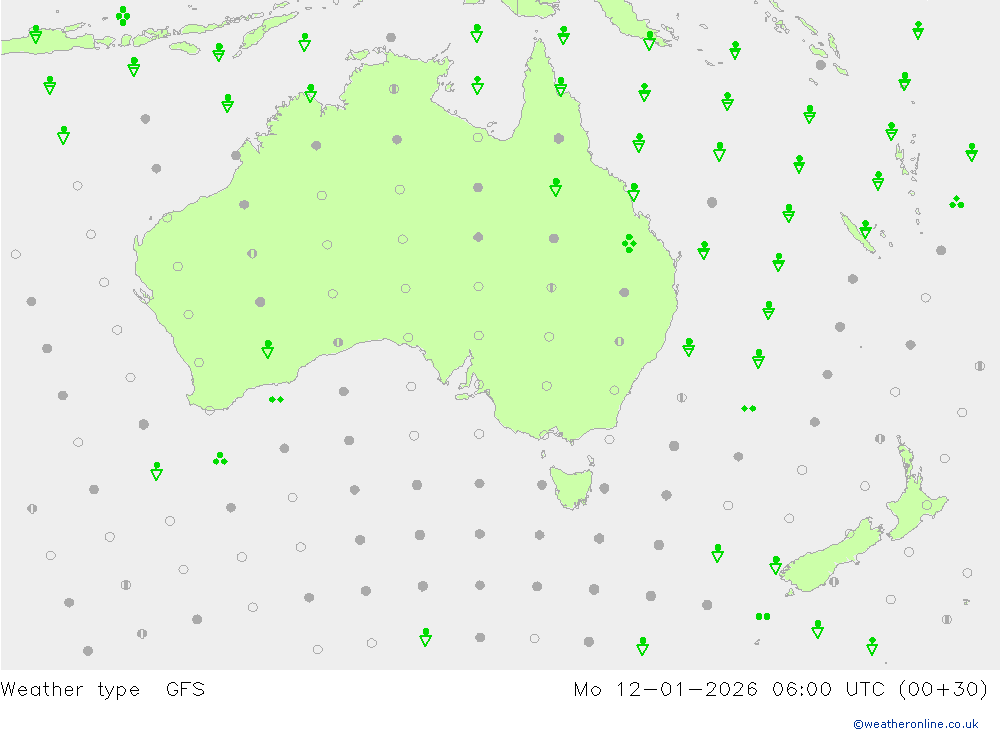Click the two-diamond green symbol in the Tasman Sea
Screen dimensions: 1000x733
pos(749,408)
